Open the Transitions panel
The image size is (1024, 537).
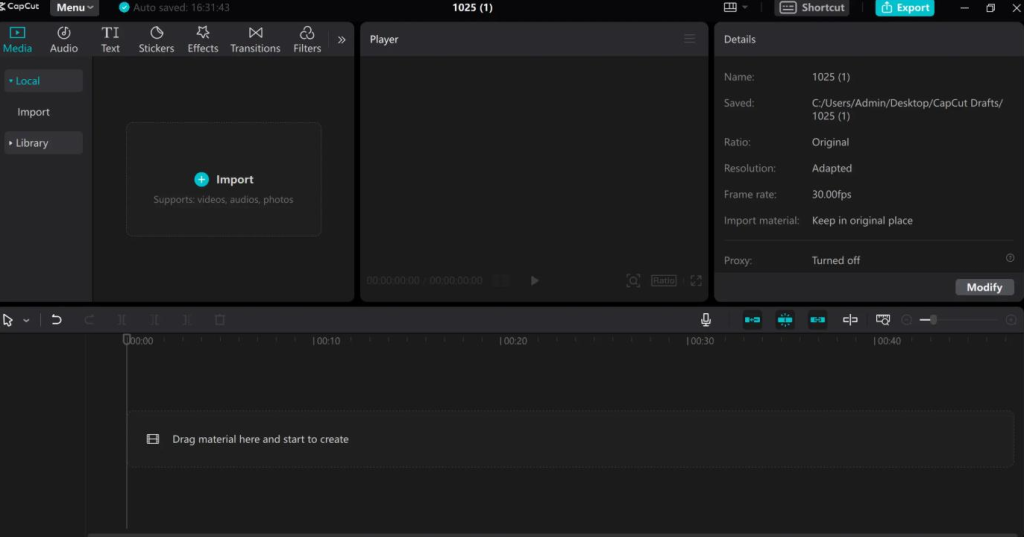(255, 39)
